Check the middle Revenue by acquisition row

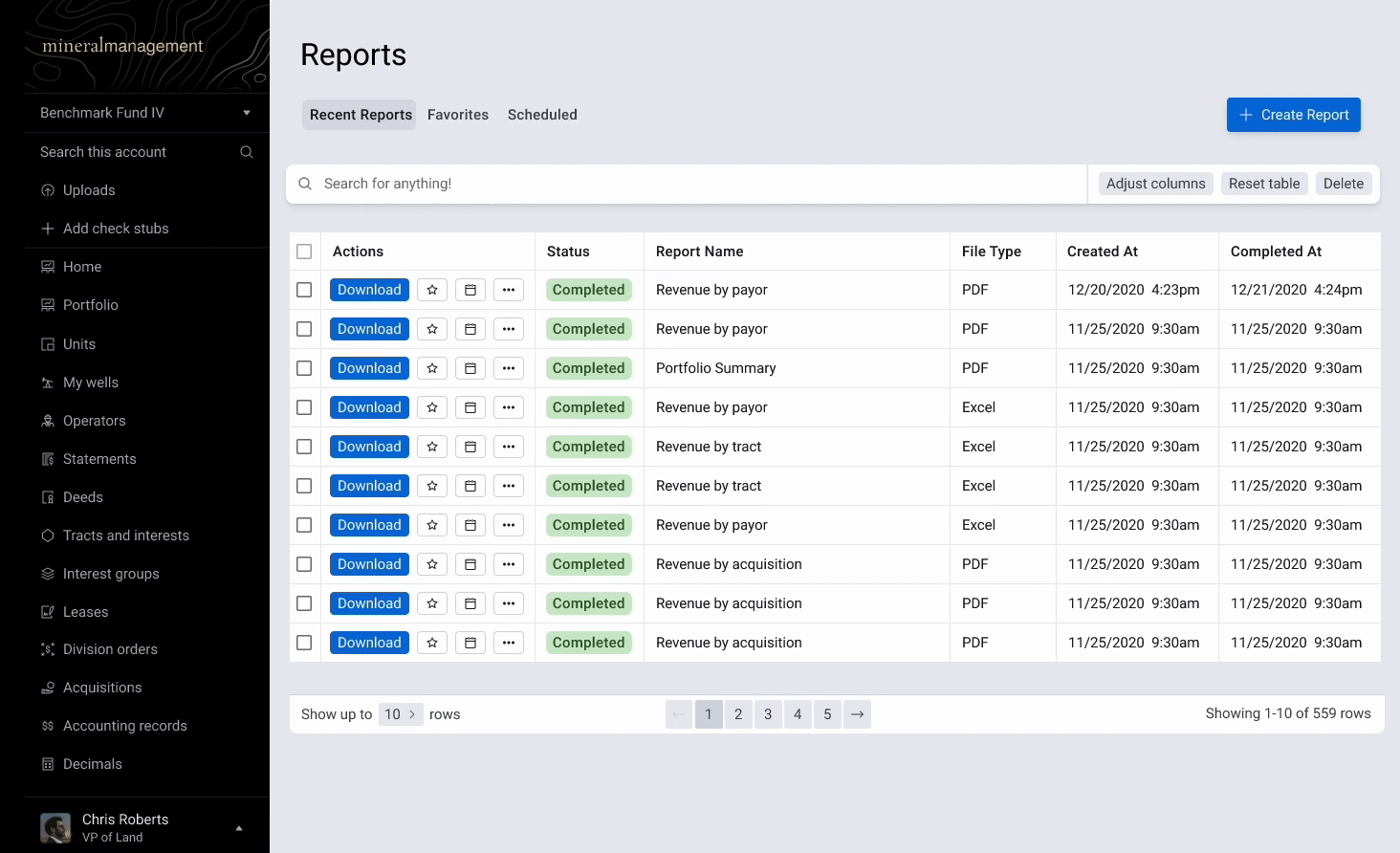304,603
